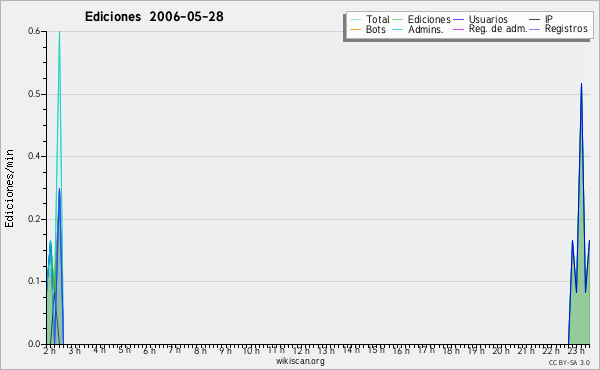This screenshot has height=370, width=600.
Task: Click the 0.4 y-axis value
Action: [34, 156]
